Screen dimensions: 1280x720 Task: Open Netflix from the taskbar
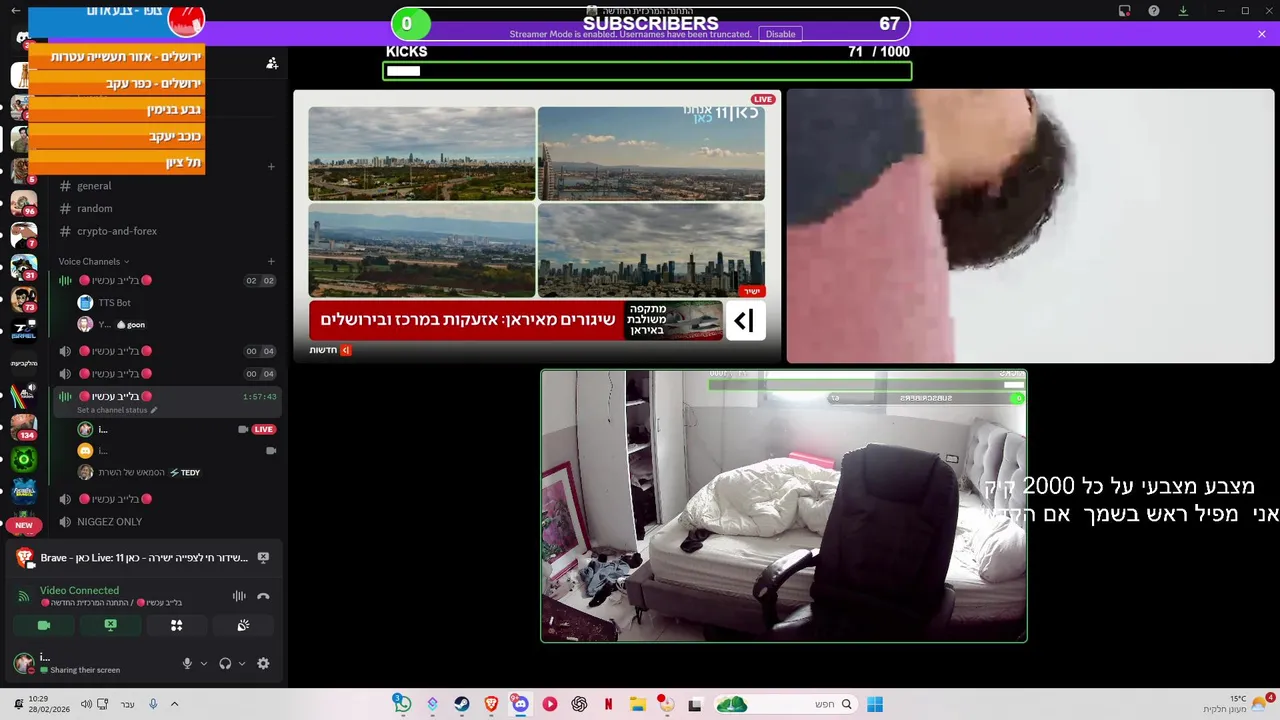point(608,704)
